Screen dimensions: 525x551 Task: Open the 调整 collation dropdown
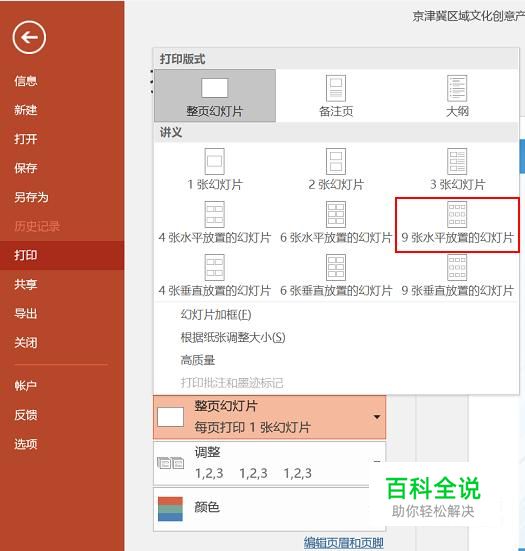coord(270,463)
